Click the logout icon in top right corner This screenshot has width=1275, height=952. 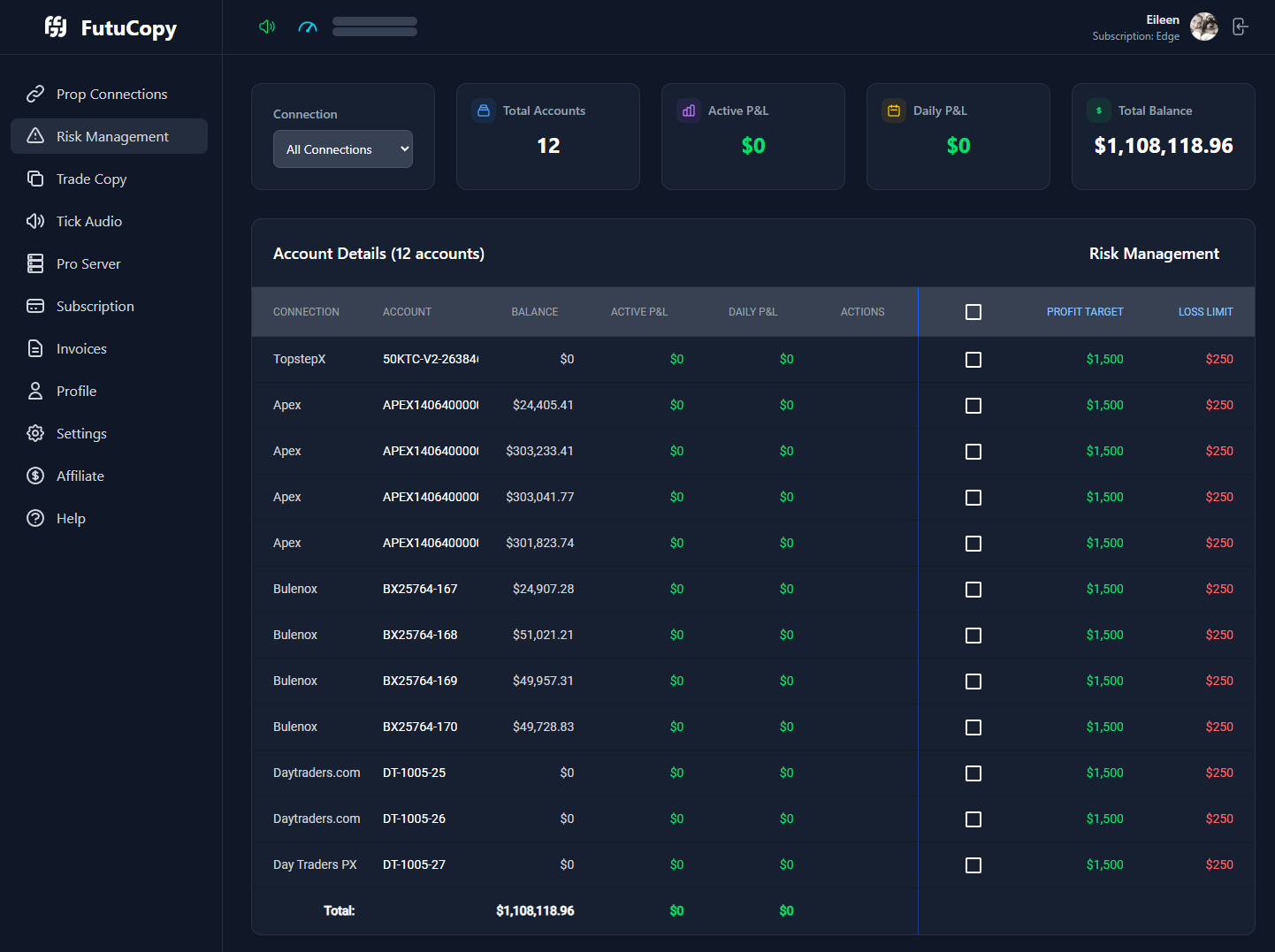(x=1240, y=27)
